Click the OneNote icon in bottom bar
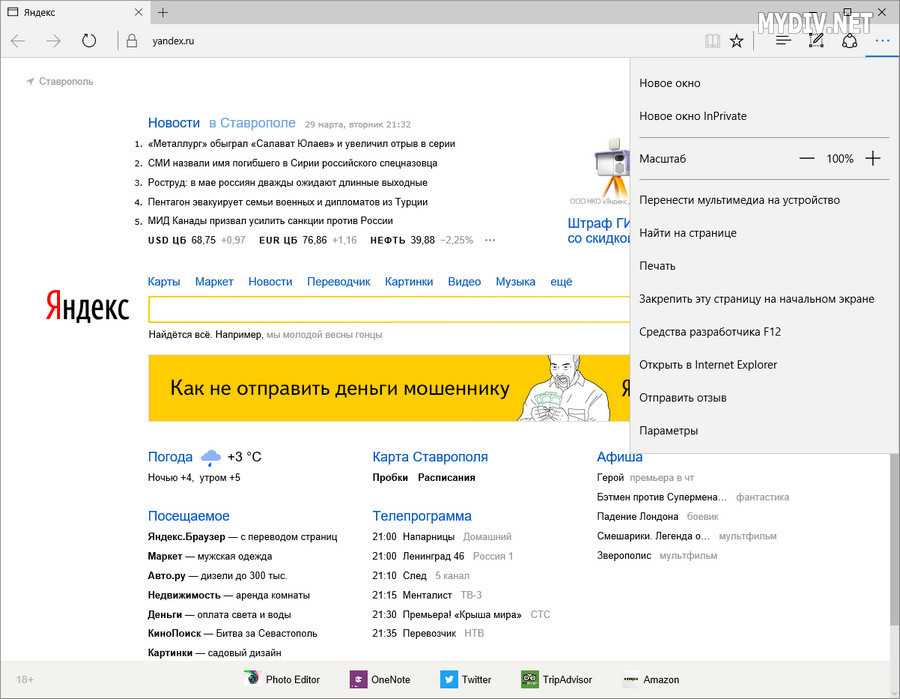The width and height of the screenshot is (900, 699). (x=358, y=679)
